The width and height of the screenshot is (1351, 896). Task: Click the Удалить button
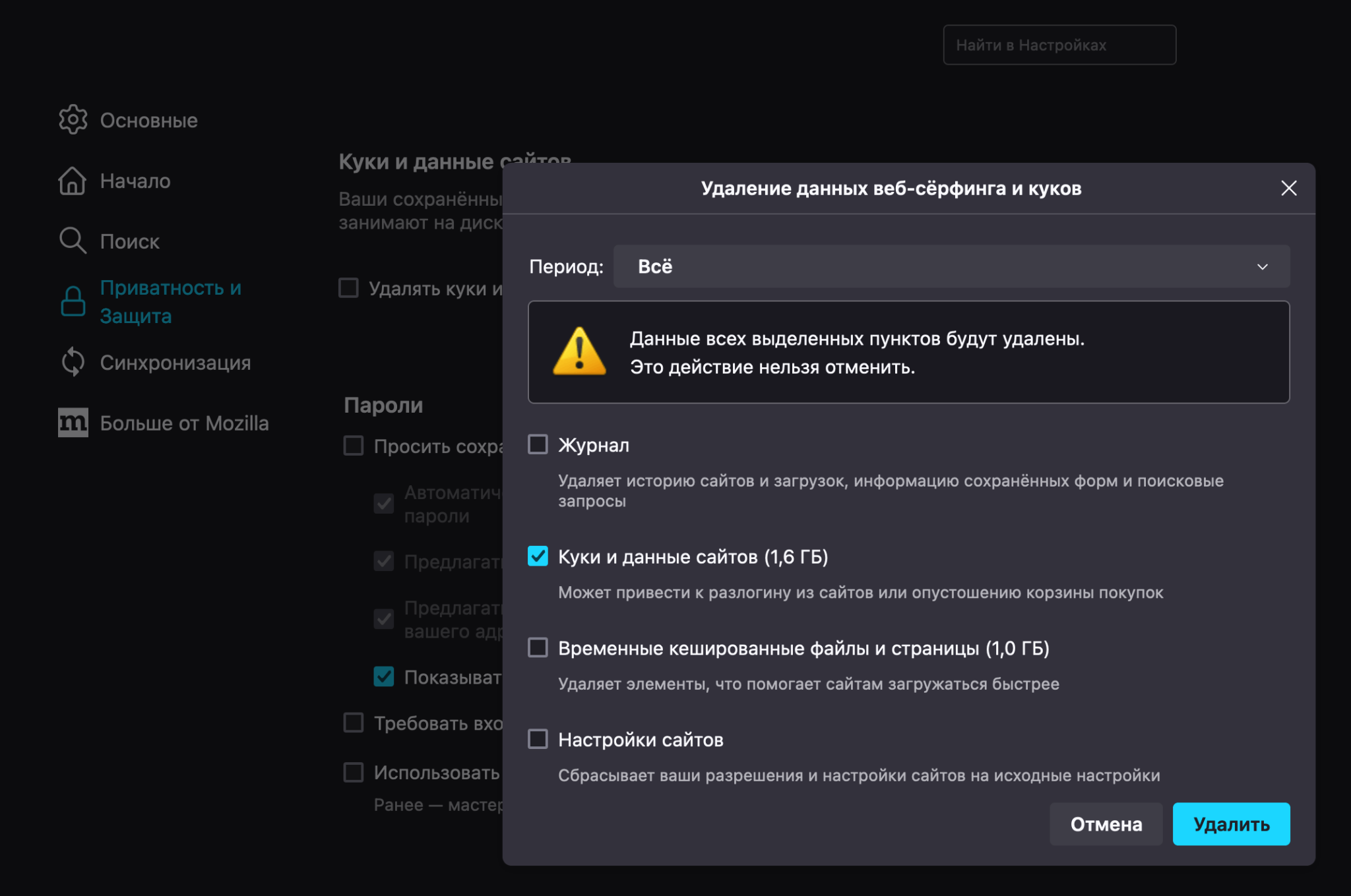(x=1231, y=823)
